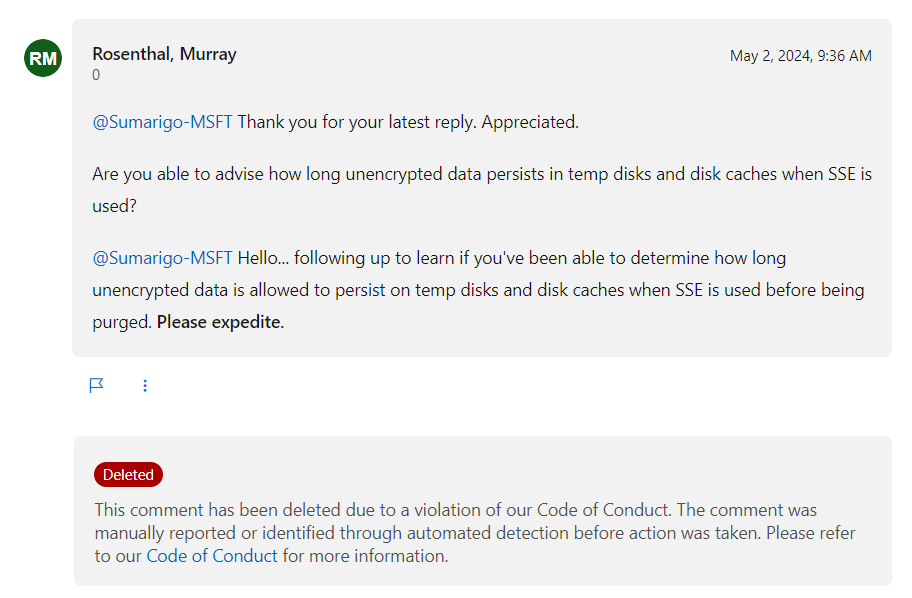Open the three-dot more options menu

click(145, 386)
